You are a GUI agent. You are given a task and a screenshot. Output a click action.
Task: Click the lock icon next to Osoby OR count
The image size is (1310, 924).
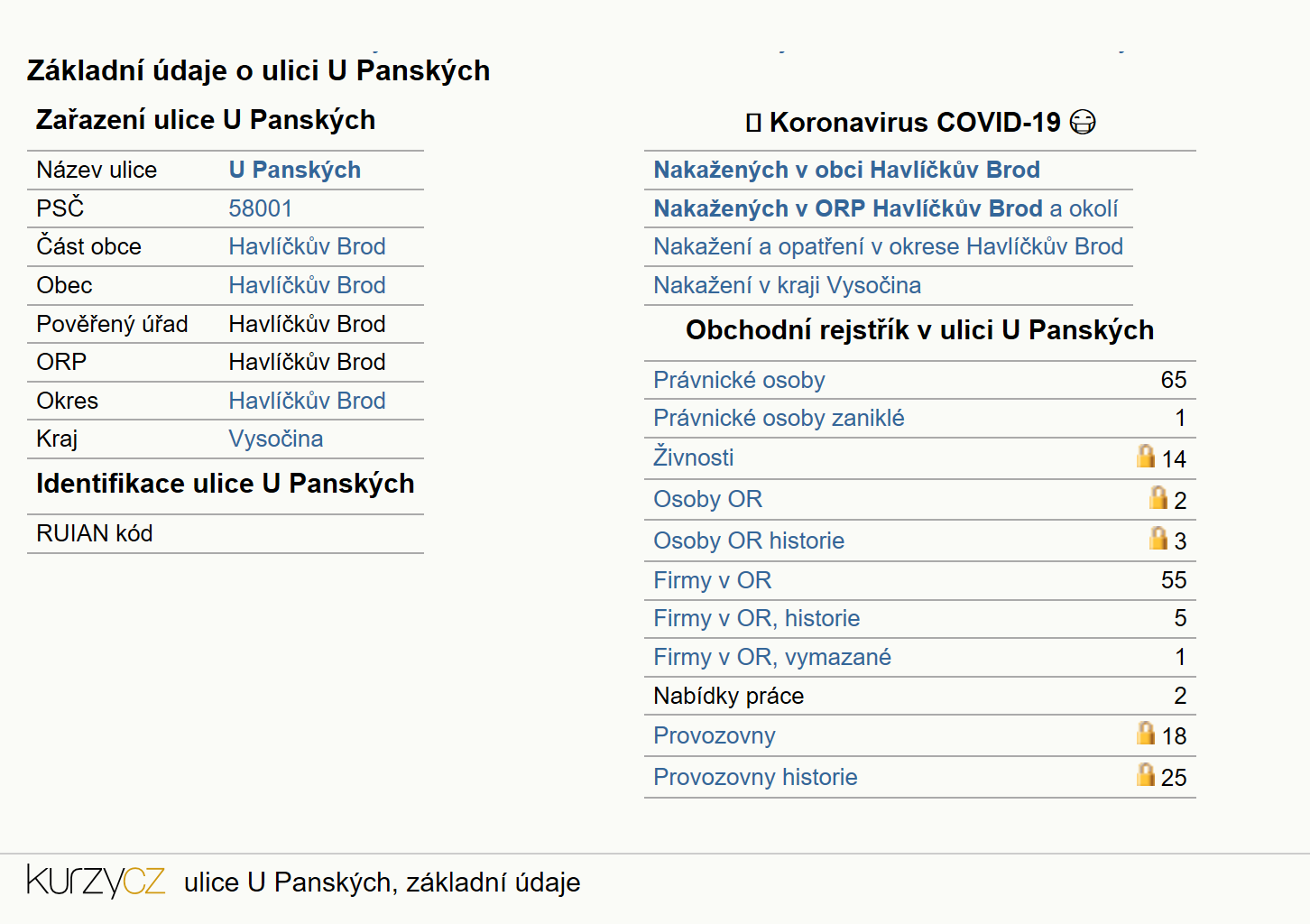click(x=1158, y=497)
